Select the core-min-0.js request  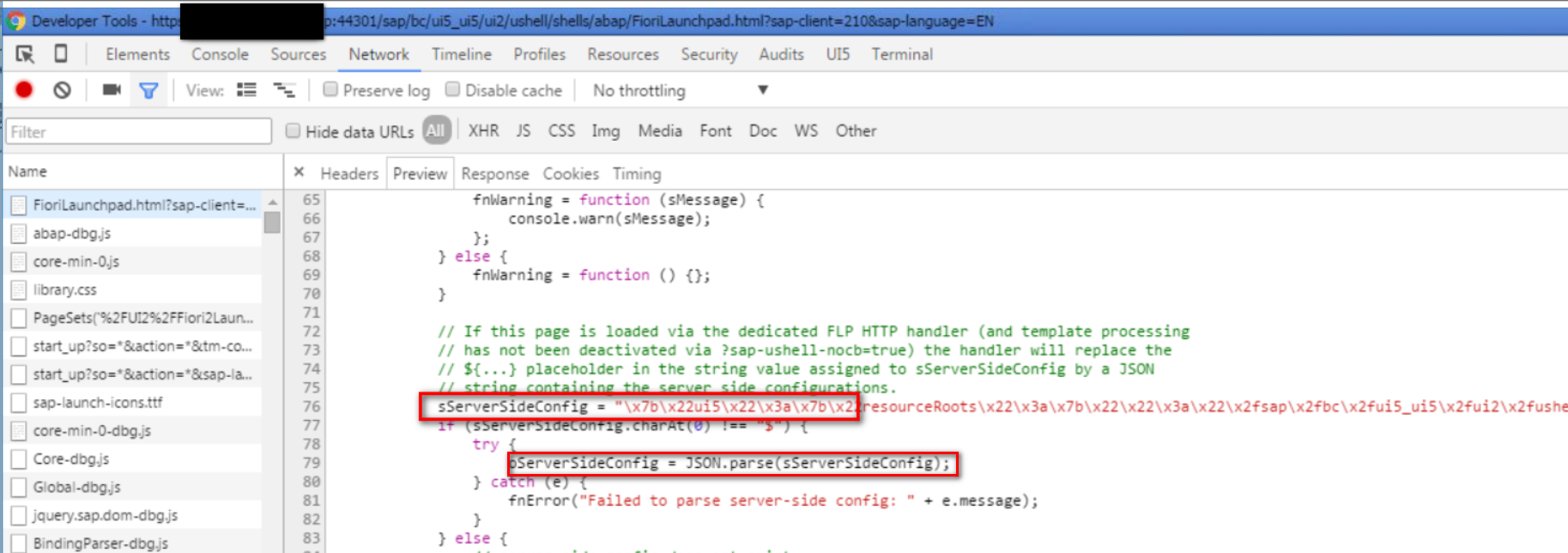click(134, 262)
